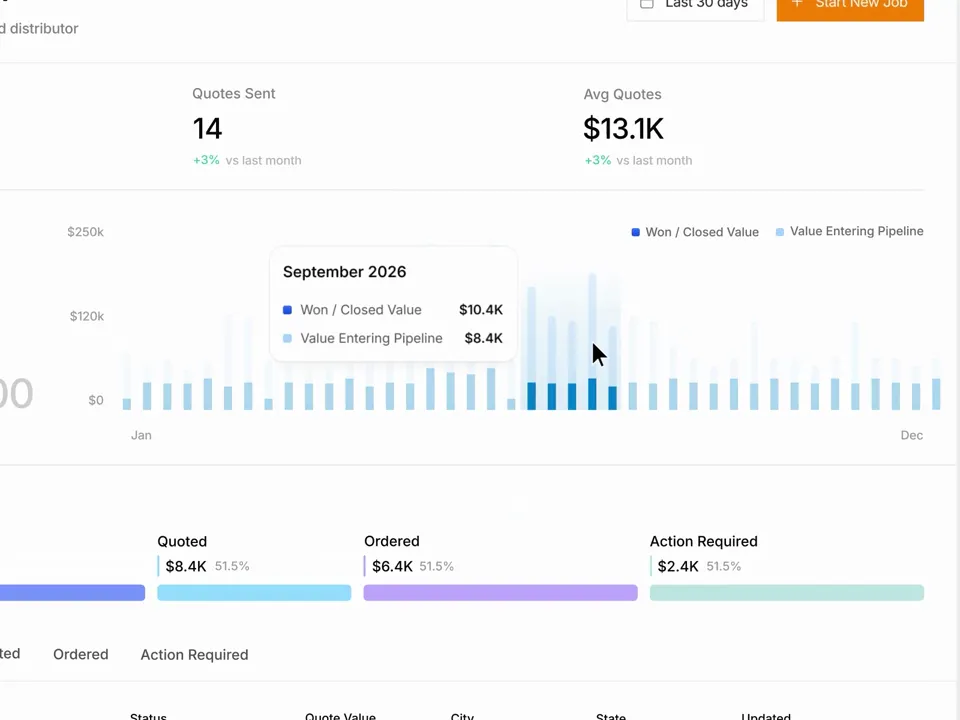
Task: Click the plus icon on Start New Job
Action: [797, 4]
